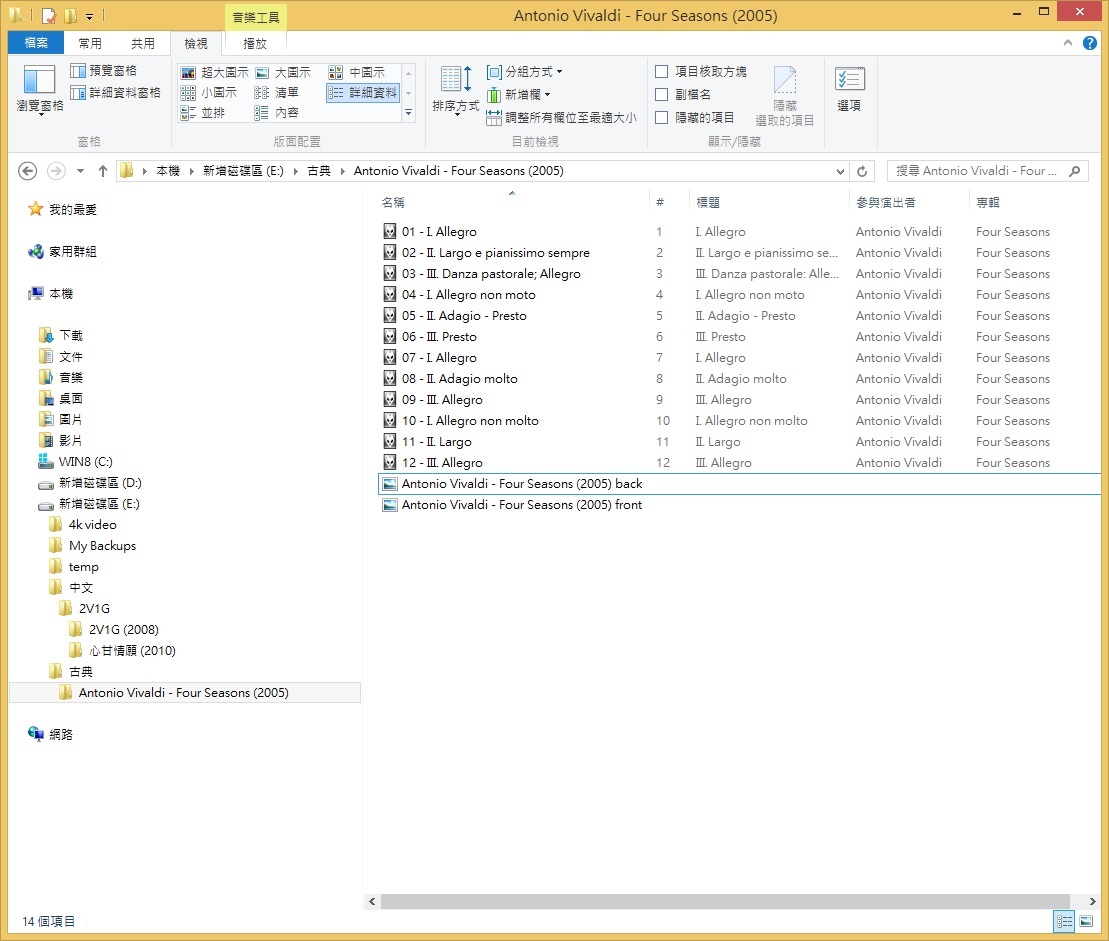This screenshot has height=941, width=1109.
Task: Click the back navigation arrow
Action: 28,171
